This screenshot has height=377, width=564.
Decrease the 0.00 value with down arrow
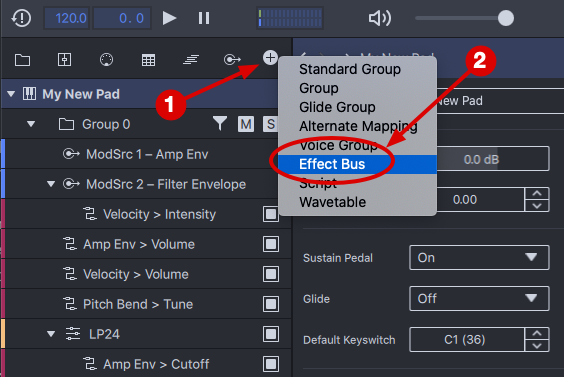click(537, 206)
